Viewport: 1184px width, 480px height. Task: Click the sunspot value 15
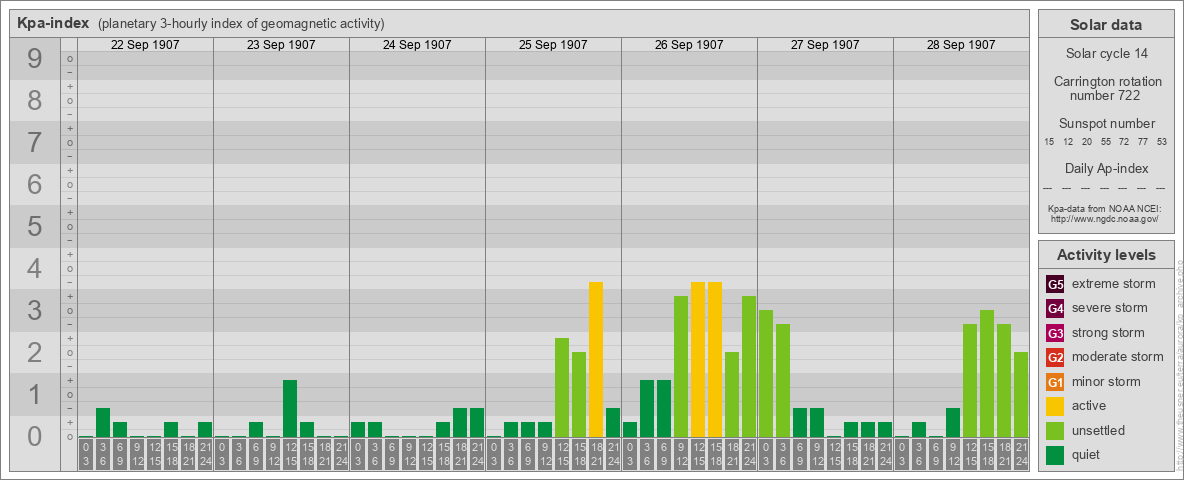pos(1049,142)
